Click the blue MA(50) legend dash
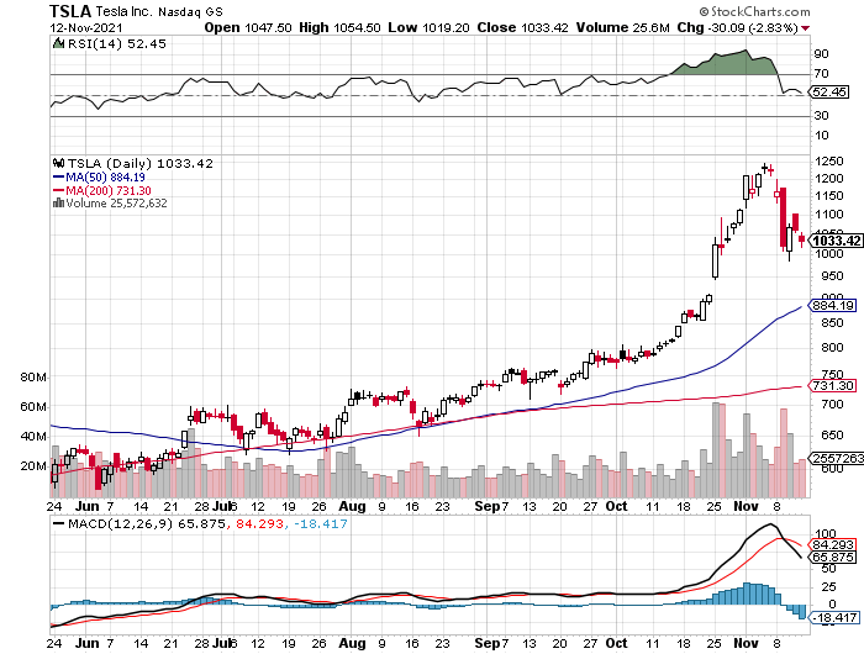The height and width of the screenshot is (654, 864). point(57,177)
